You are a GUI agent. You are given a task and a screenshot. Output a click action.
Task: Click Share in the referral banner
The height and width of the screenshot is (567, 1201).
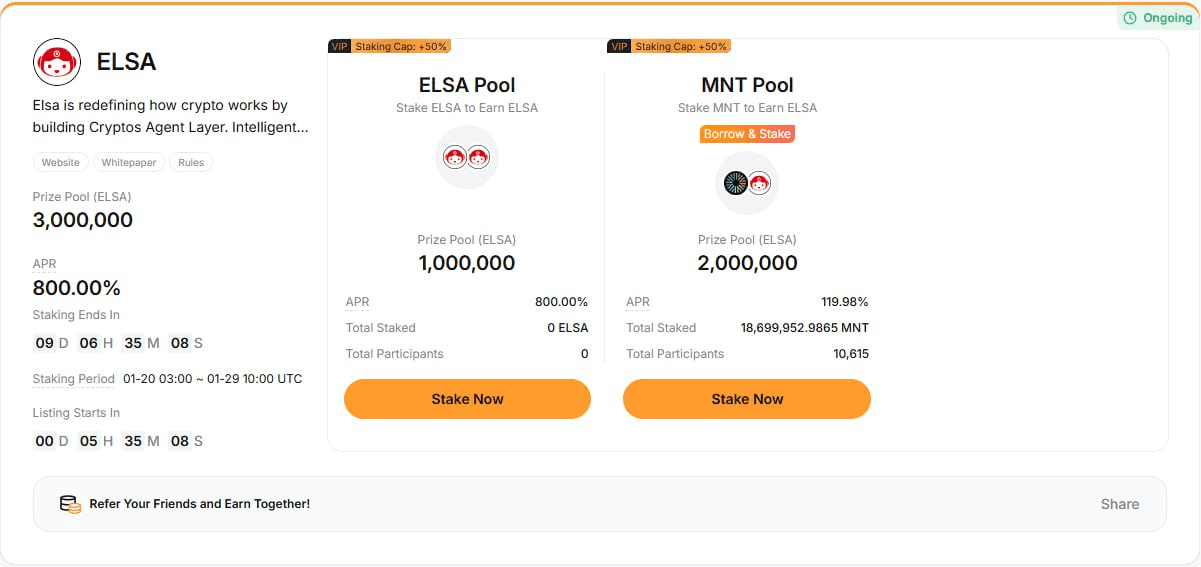point(1119,504)
